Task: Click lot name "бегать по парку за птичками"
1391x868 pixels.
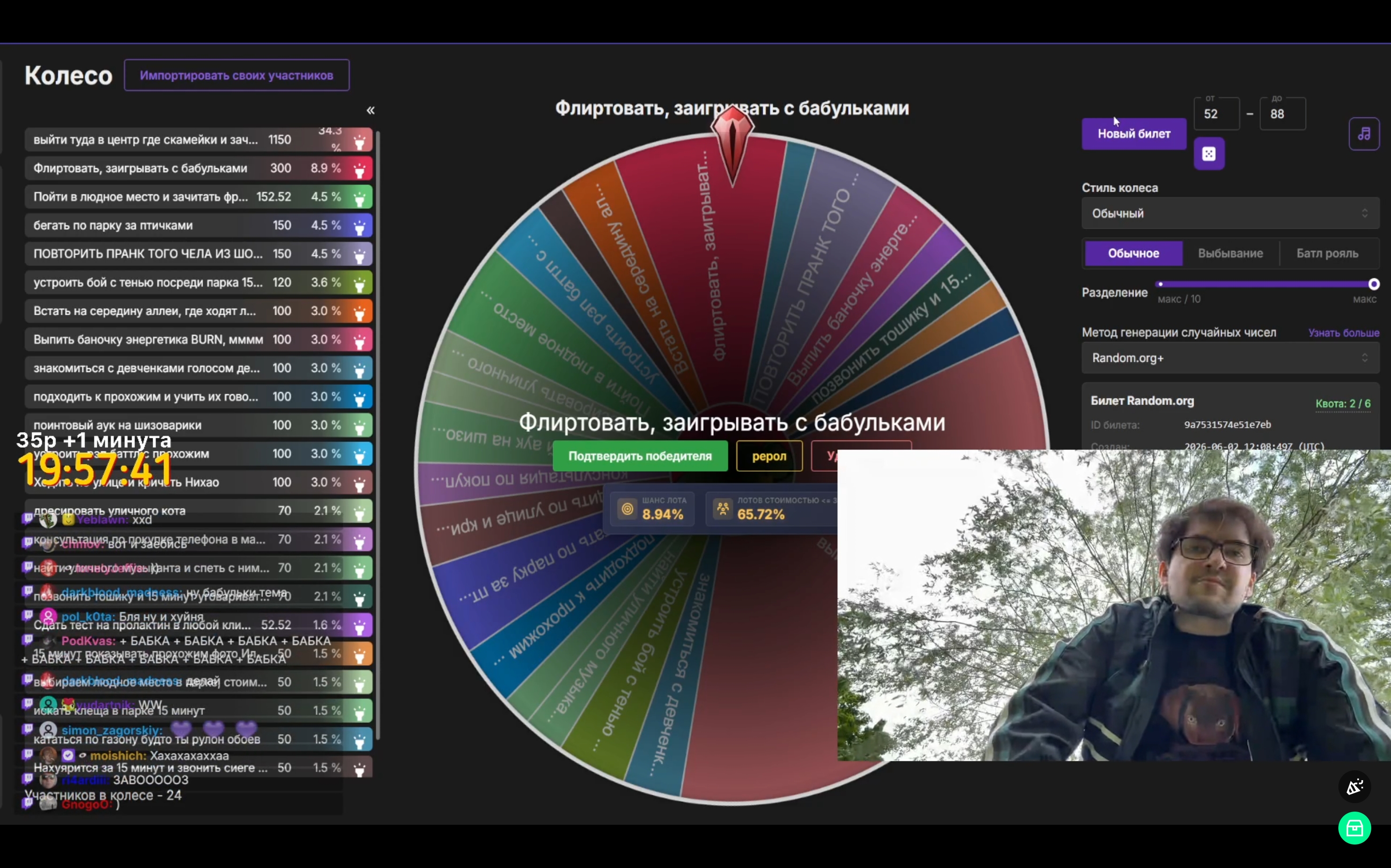Action: click(113, 225)
